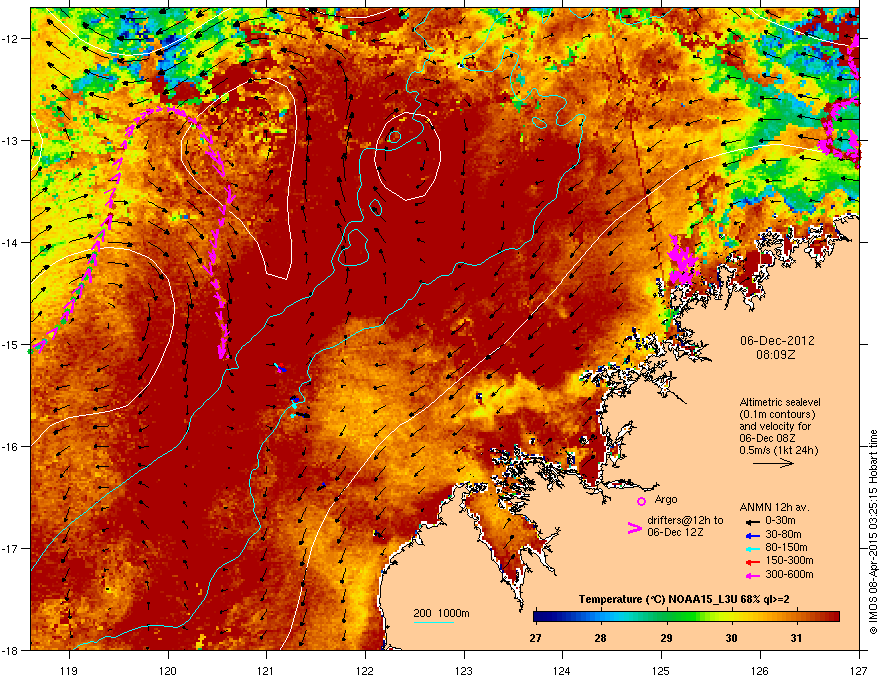Click the colorbar tick label 30
This screenshot has width=880, height=680.
(x=731, y=638)
